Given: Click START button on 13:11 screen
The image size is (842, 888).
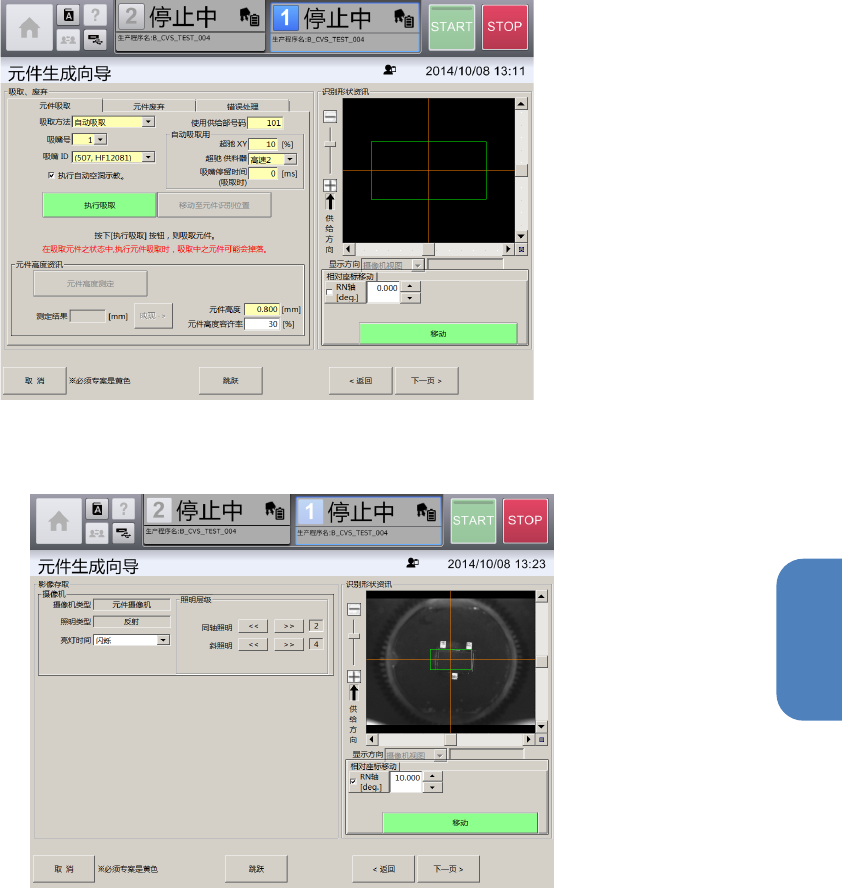Looking at the screenshot, I should coord(451,27).
